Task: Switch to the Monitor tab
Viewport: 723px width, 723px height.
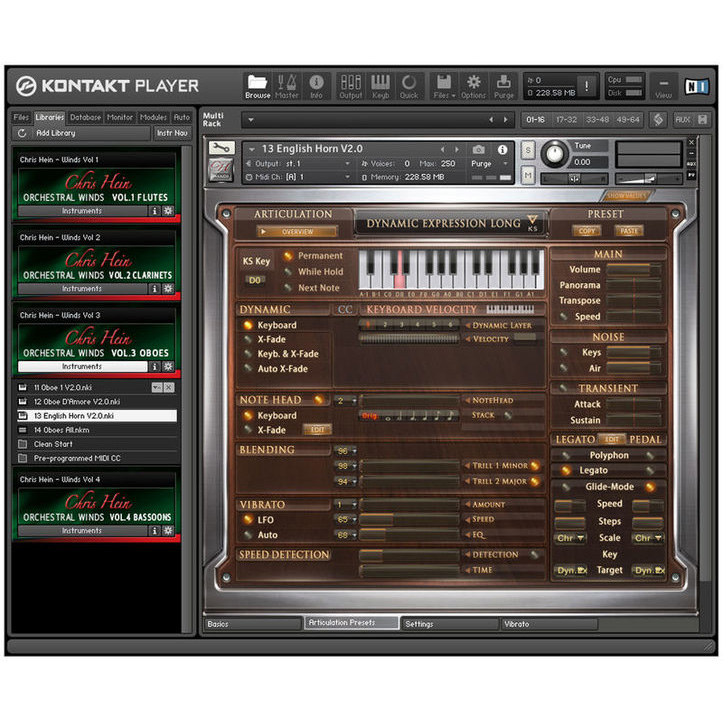Action: click(x=120, y=118)
